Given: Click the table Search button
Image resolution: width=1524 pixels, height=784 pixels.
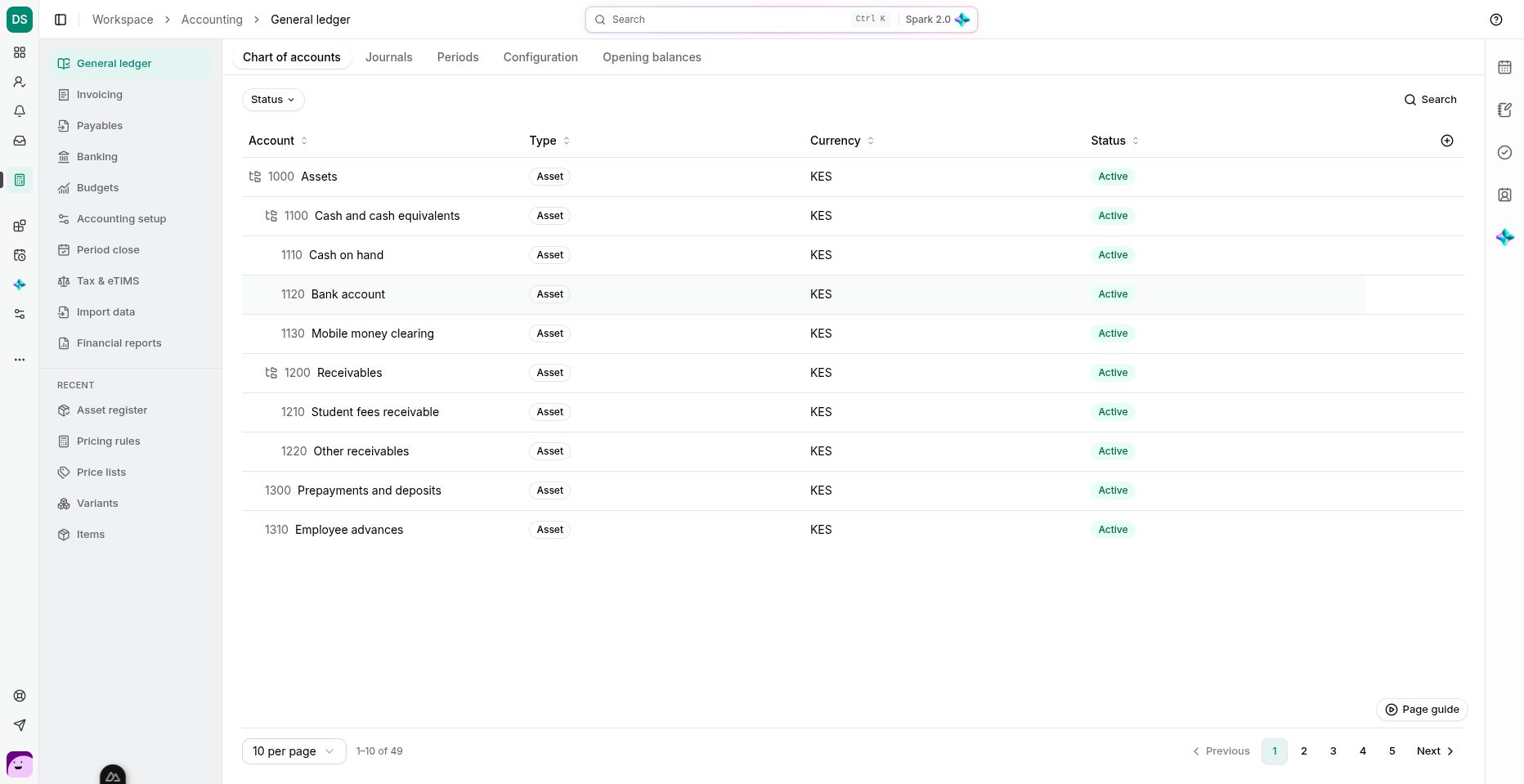Looking at the screenshot, I should click(x=1431, y=100).
